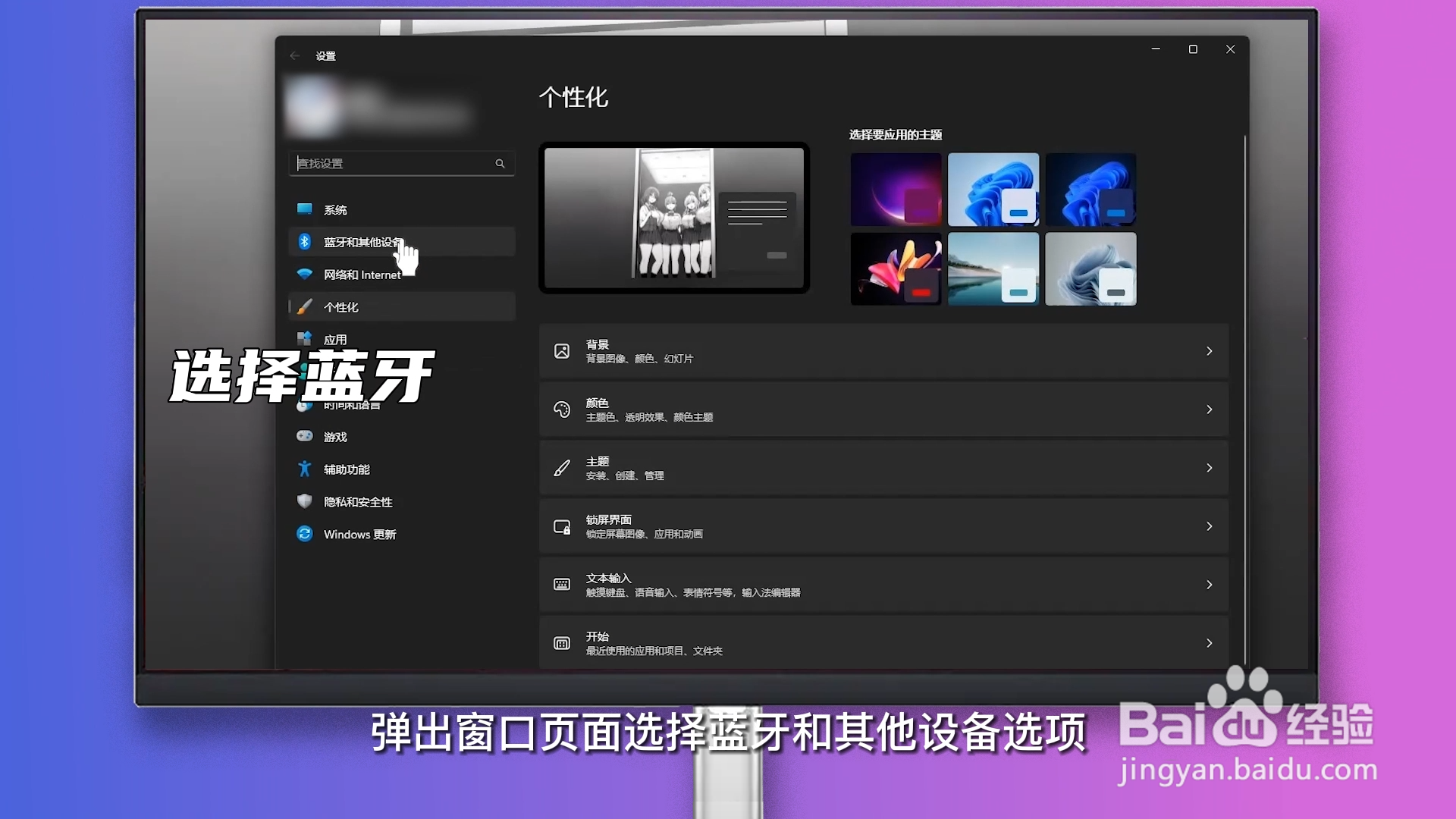Click the picture icon of 背景

point(562,351)
